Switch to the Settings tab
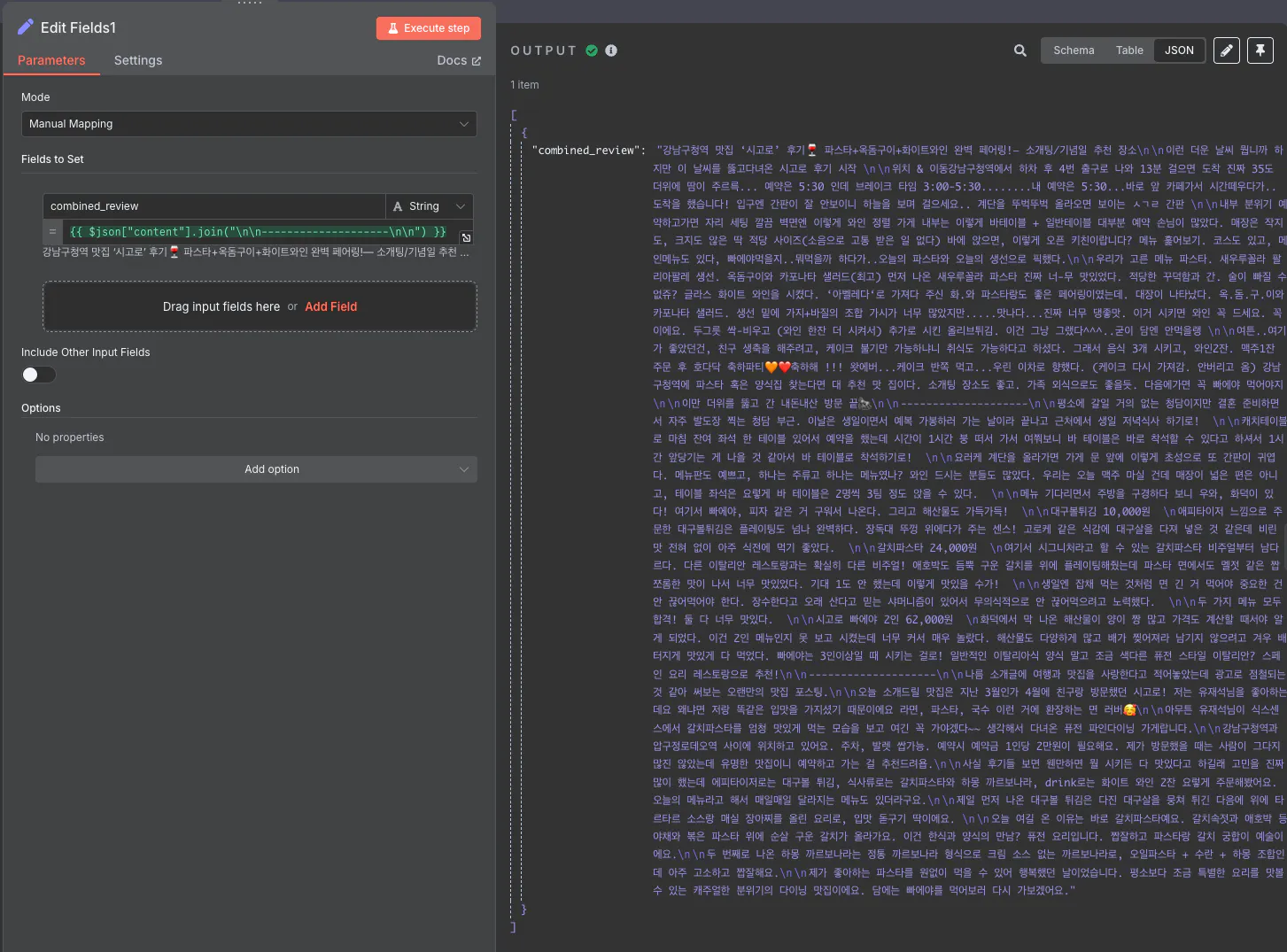This screenshot has width=1287, height=952. pos(138,60)
